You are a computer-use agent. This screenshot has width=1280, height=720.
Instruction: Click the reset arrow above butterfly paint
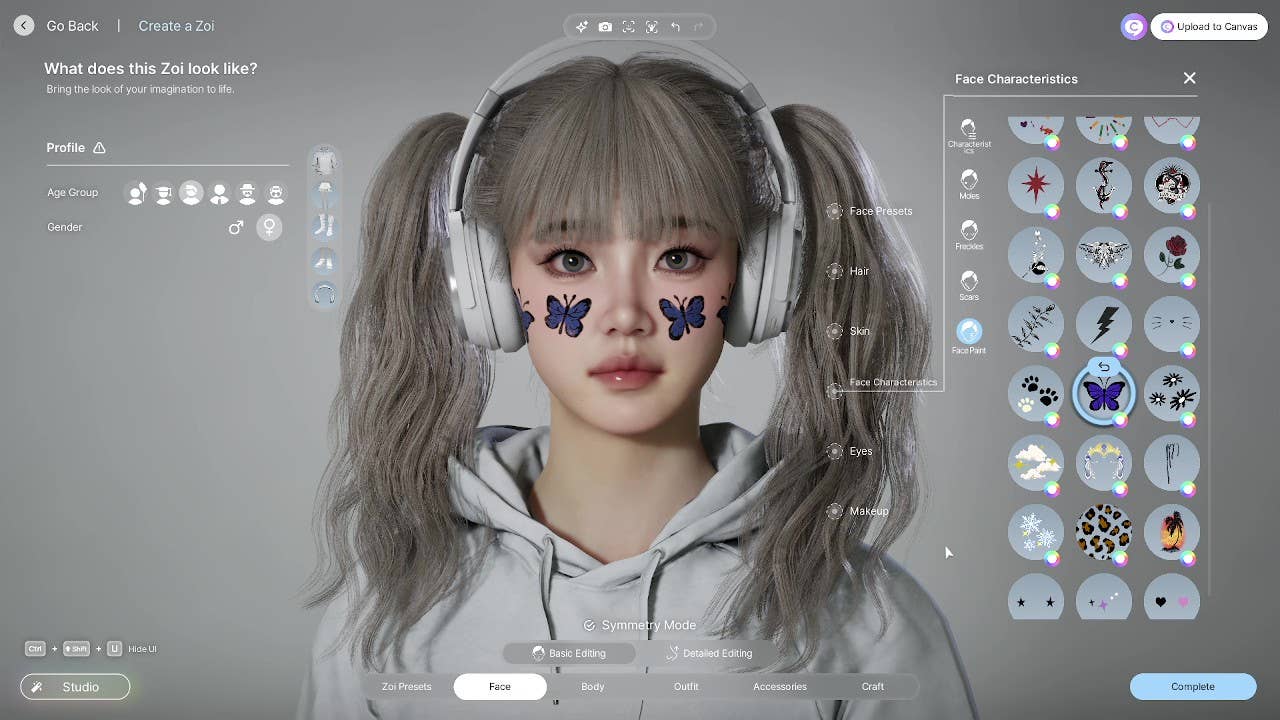click(x=1104, y=367)
